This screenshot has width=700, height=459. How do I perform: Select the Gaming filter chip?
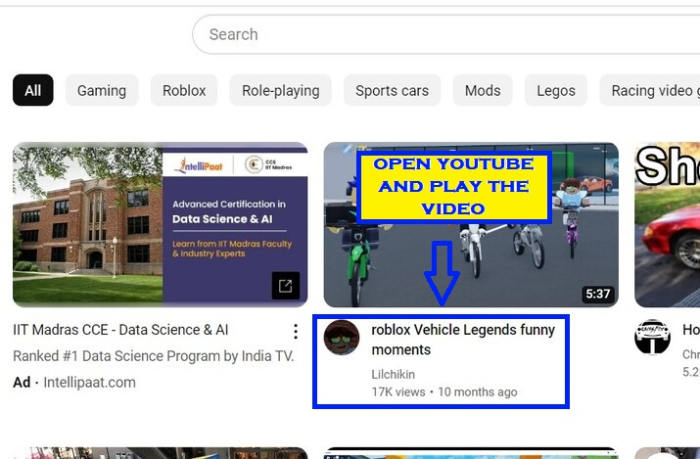102,90
